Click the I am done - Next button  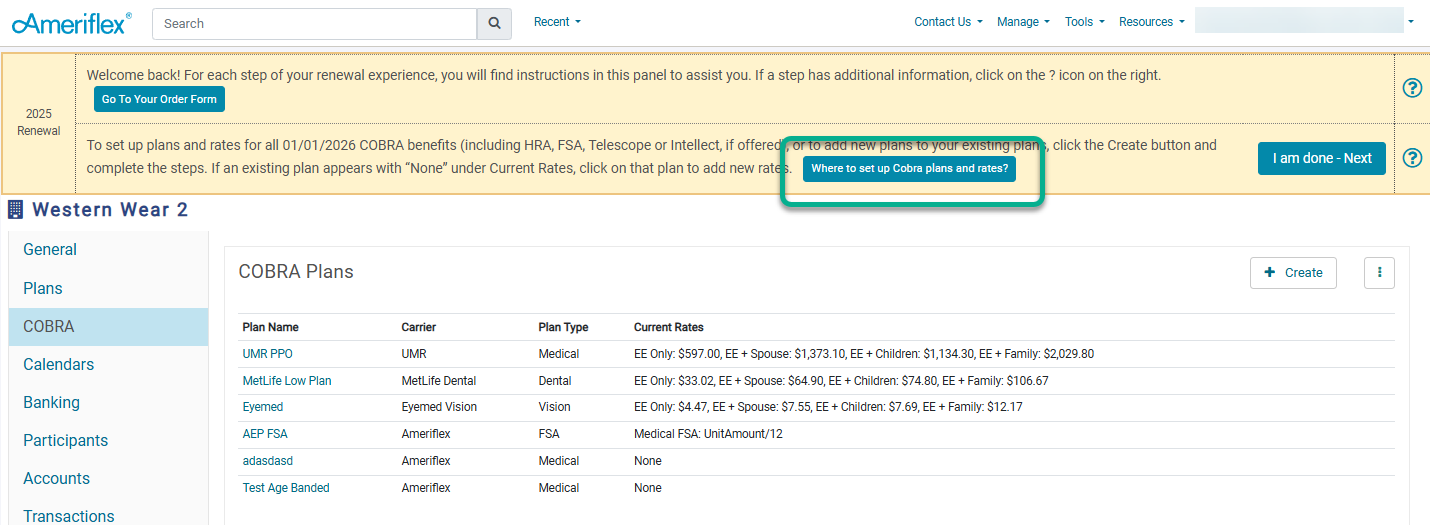[1321, 158]
